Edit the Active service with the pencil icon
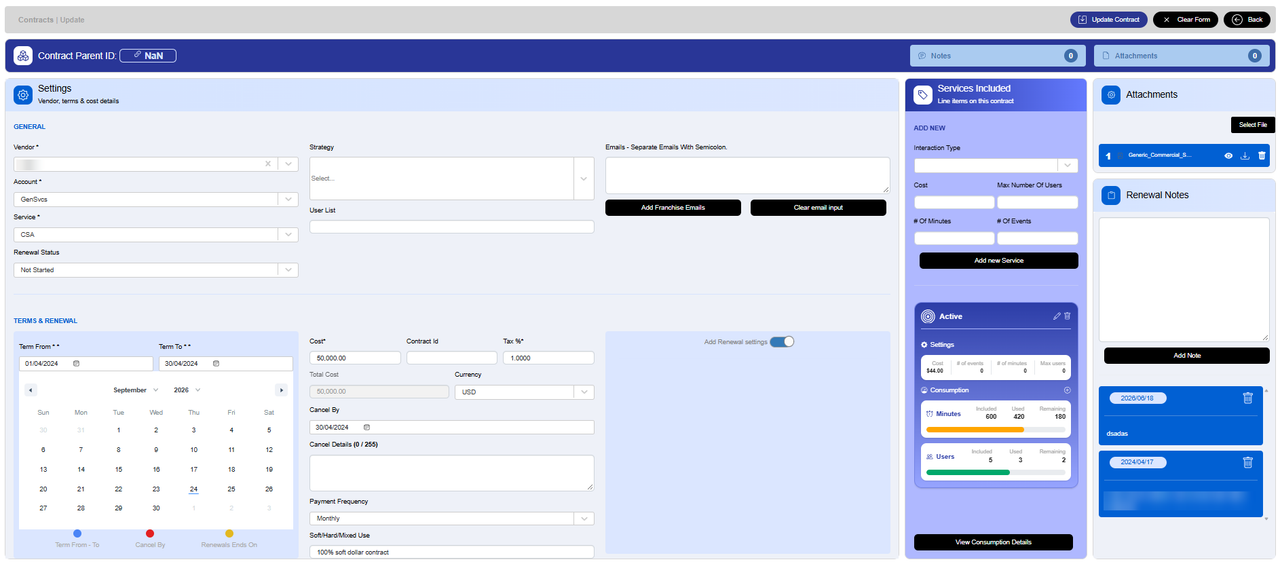 click(1057, 316)
